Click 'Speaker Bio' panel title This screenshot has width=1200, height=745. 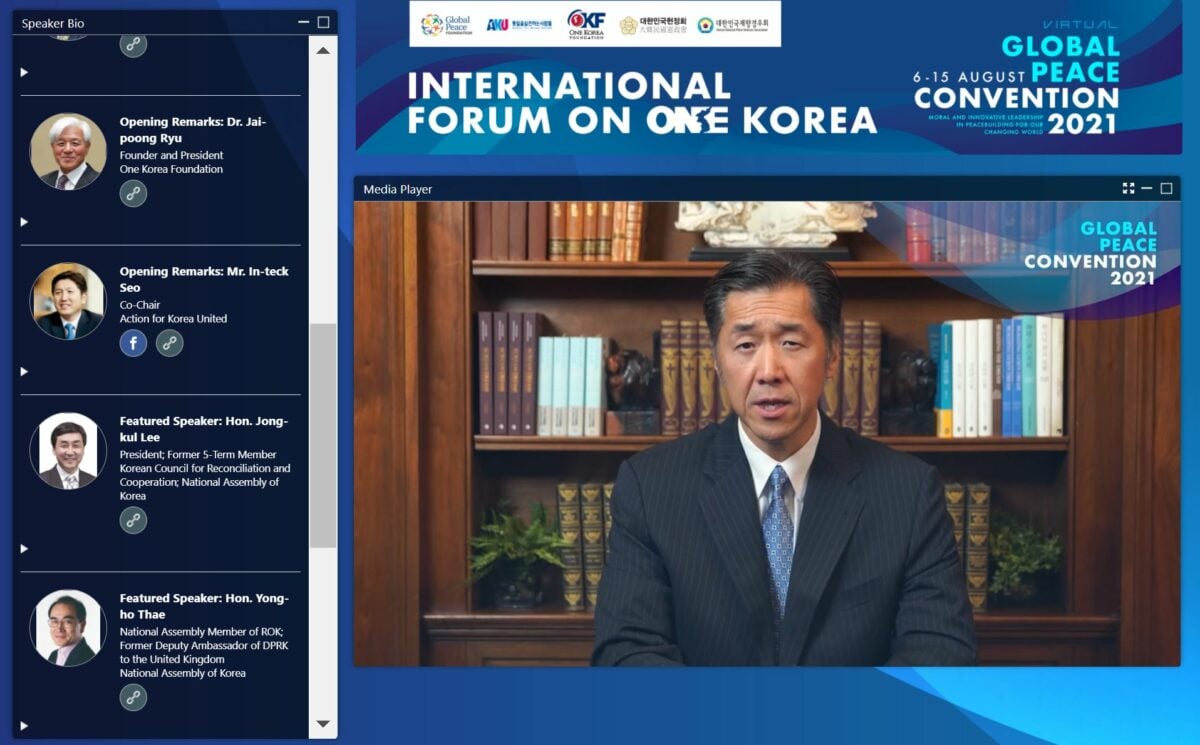[x=53, y=22]
